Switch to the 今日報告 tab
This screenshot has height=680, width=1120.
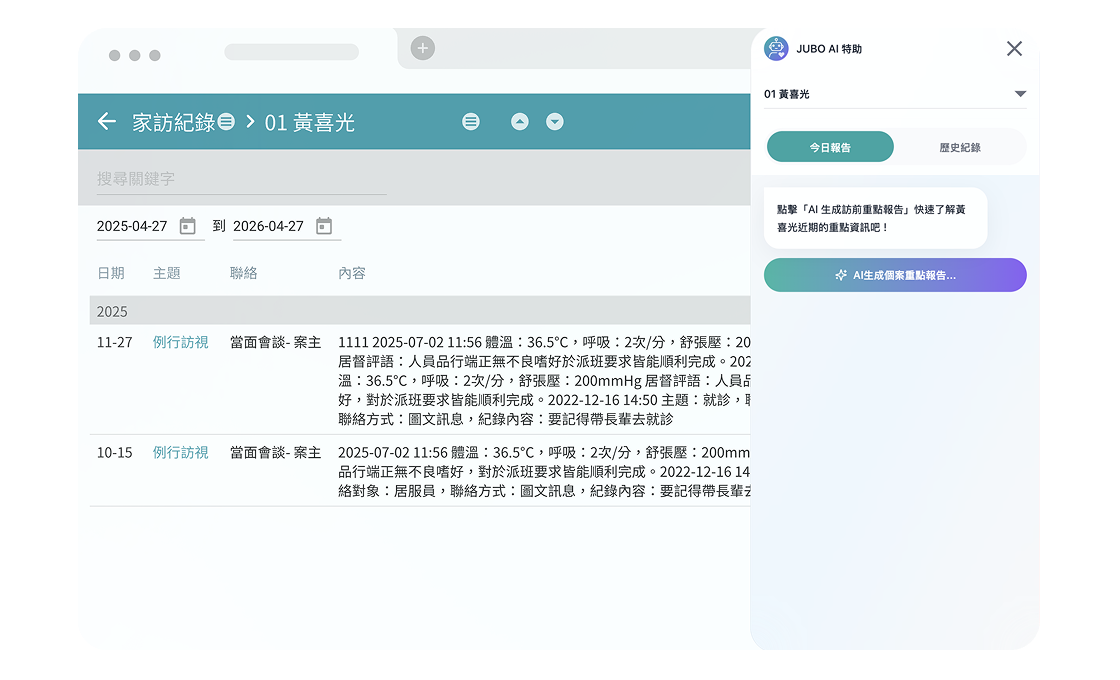click(x=830, y=147)
